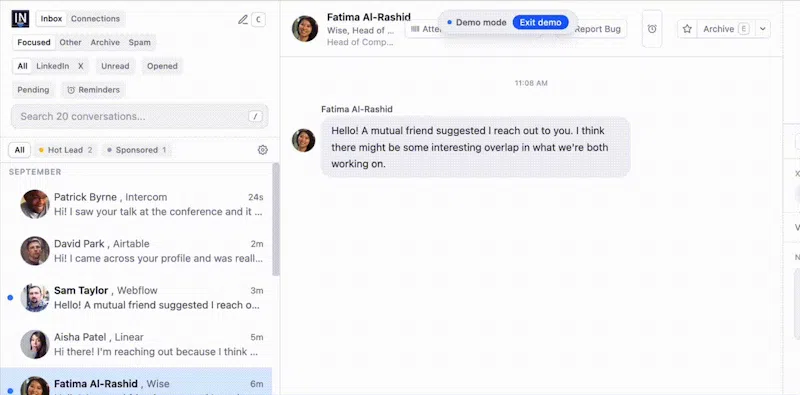Screen dimensions: 800x395
Task: Open the compose message pencil icon
Action: 243,19
